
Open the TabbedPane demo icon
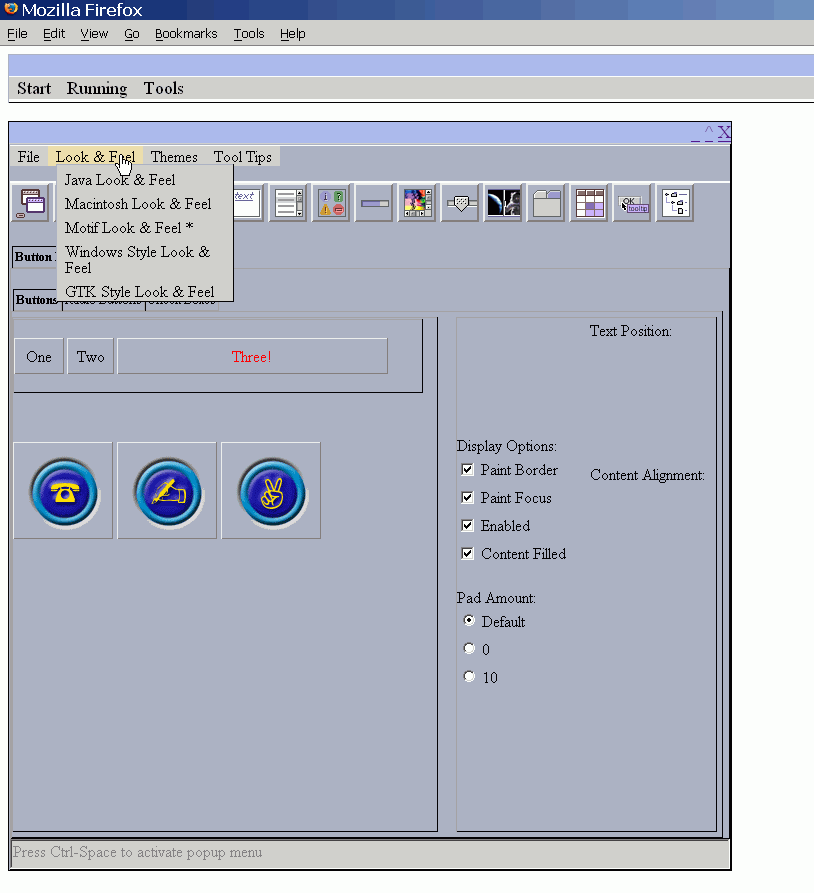point(546,203)
